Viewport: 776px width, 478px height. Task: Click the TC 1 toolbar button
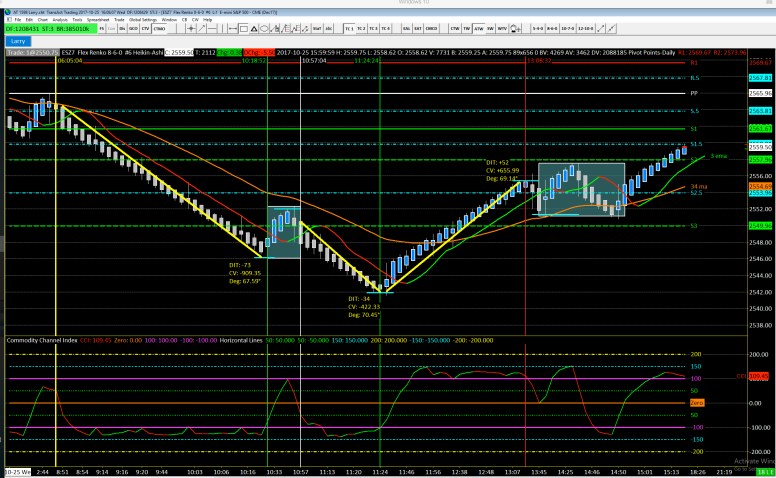(x=349, y=29)
